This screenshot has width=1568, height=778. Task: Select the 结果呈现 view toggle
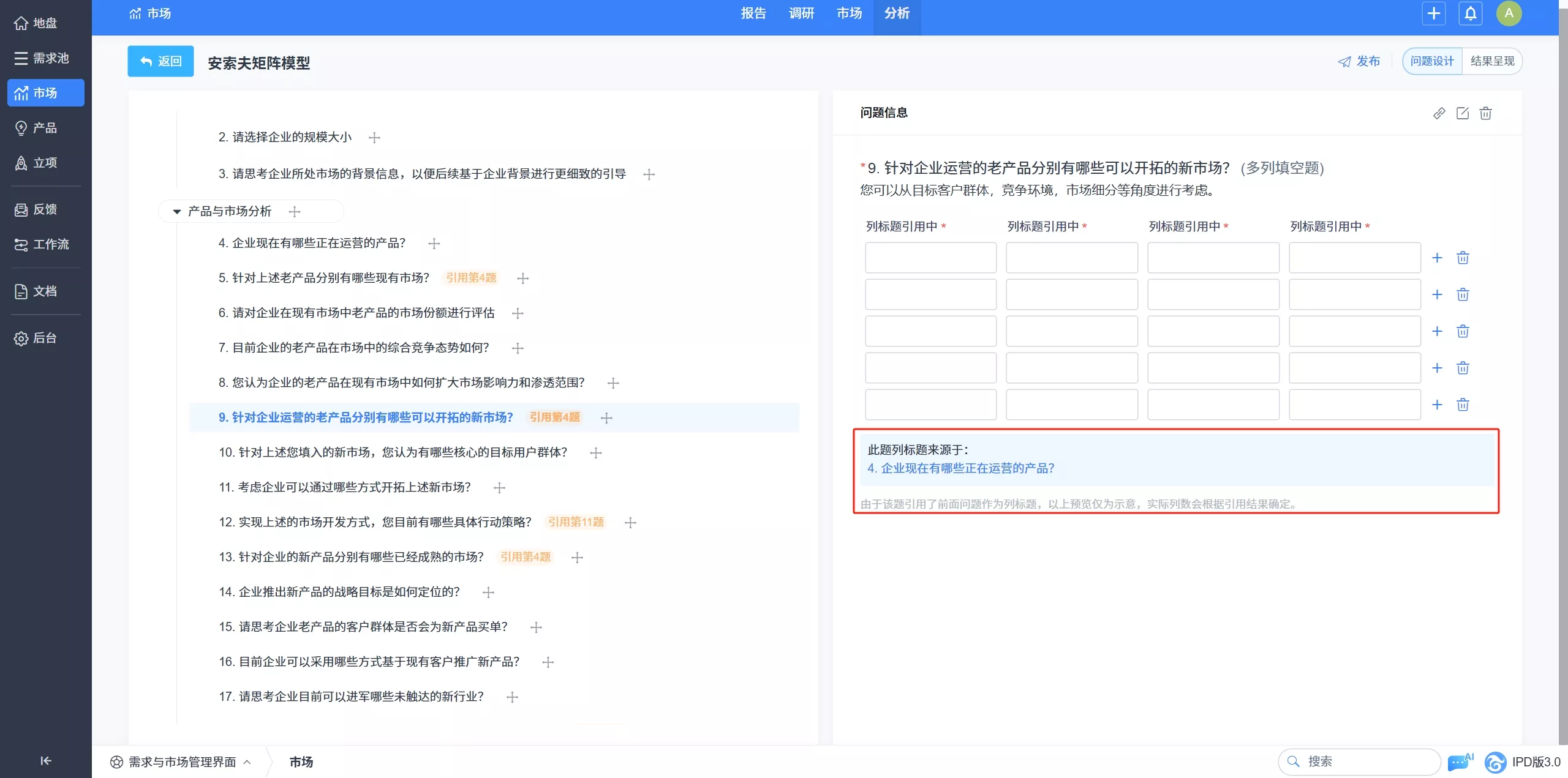coord(1492,61)
